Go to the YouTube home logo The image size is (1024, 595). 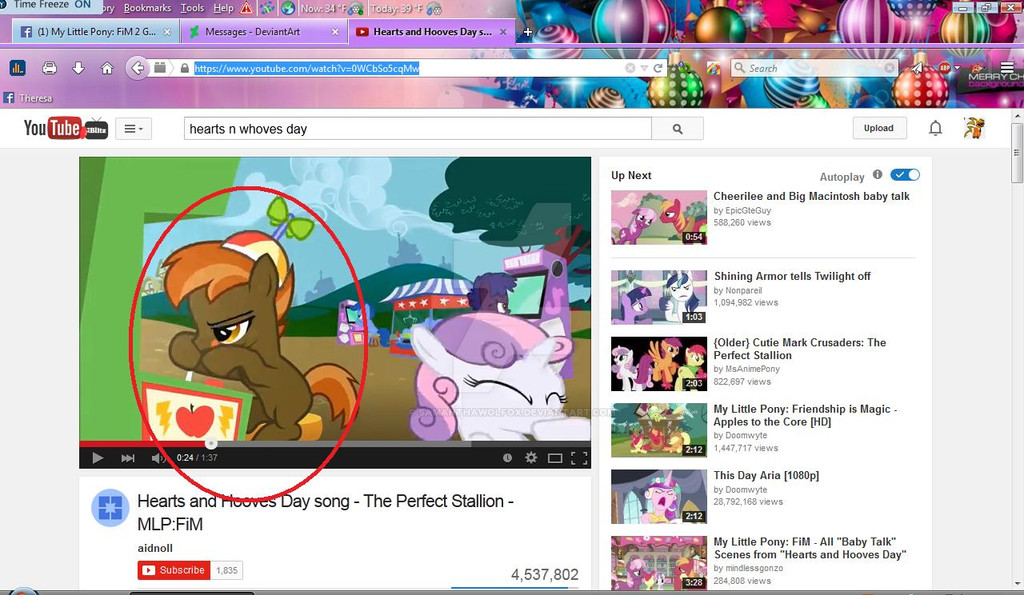coord(65,128)
